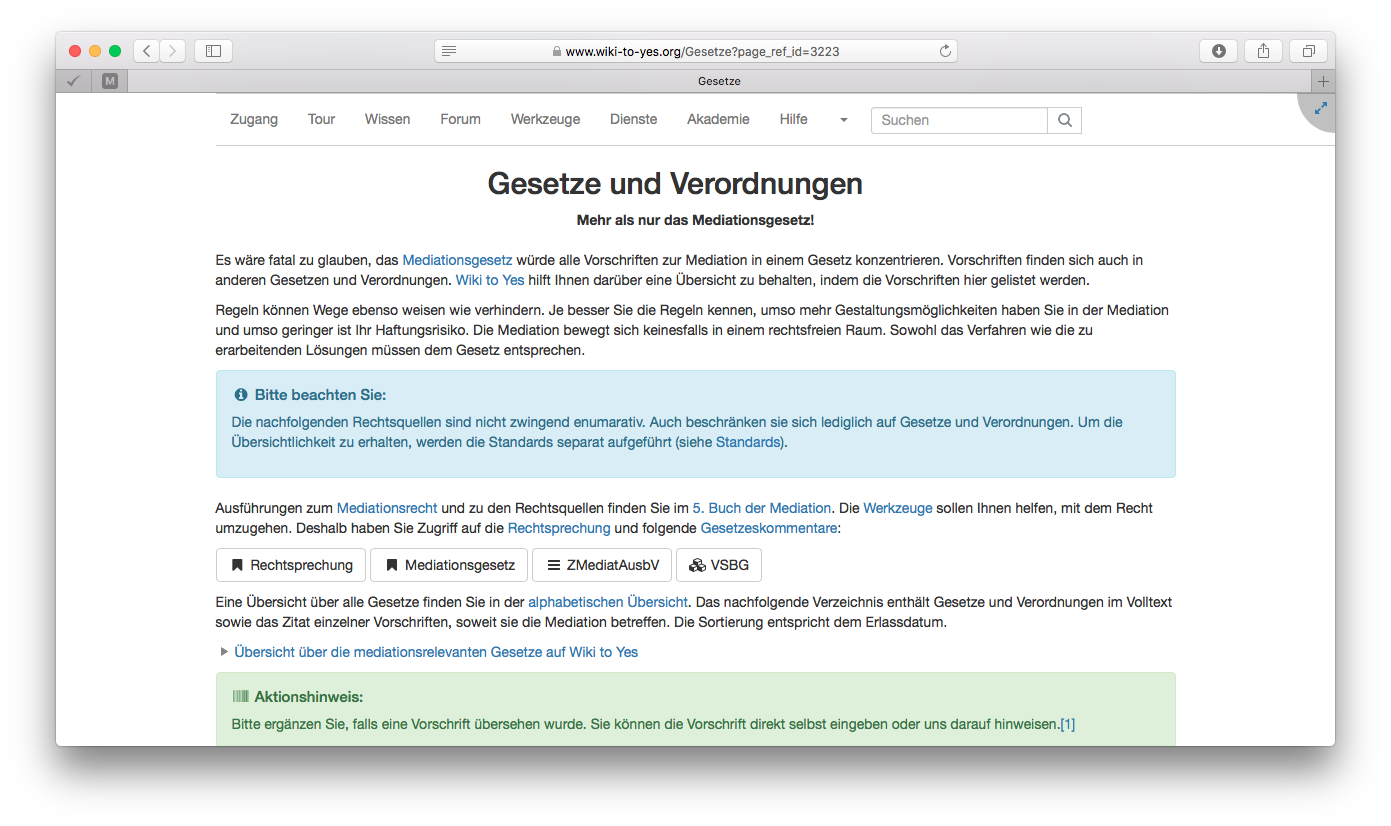Image resolution: width=1391 pixels, height=826 pixels.
Task: Reload the page using the refresh icon
Action: coord(944,51)
